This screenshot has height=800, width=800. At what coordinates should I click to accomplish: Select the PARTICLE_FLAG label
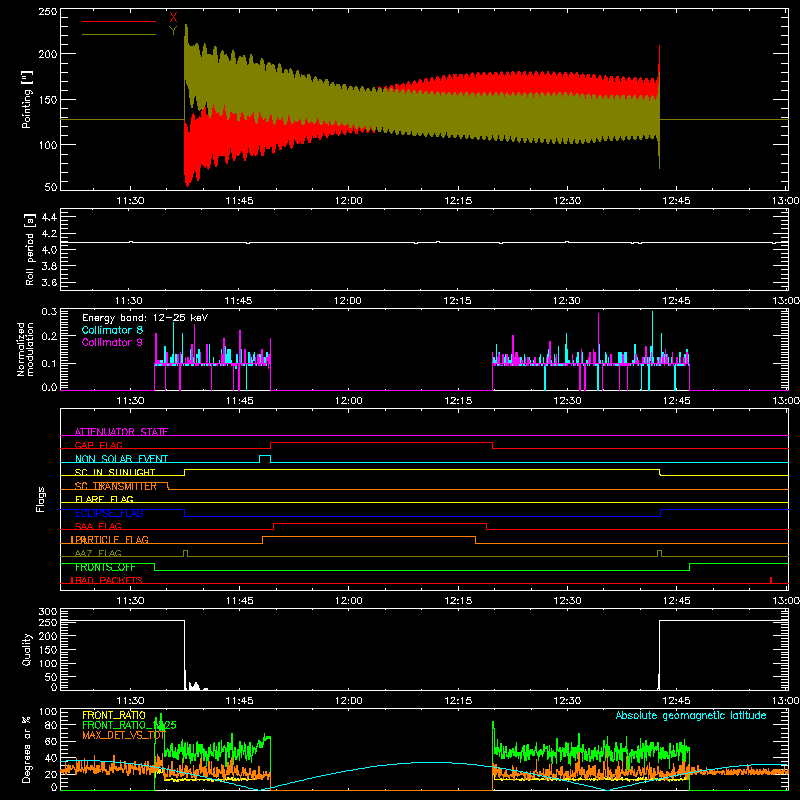(110, 539)
